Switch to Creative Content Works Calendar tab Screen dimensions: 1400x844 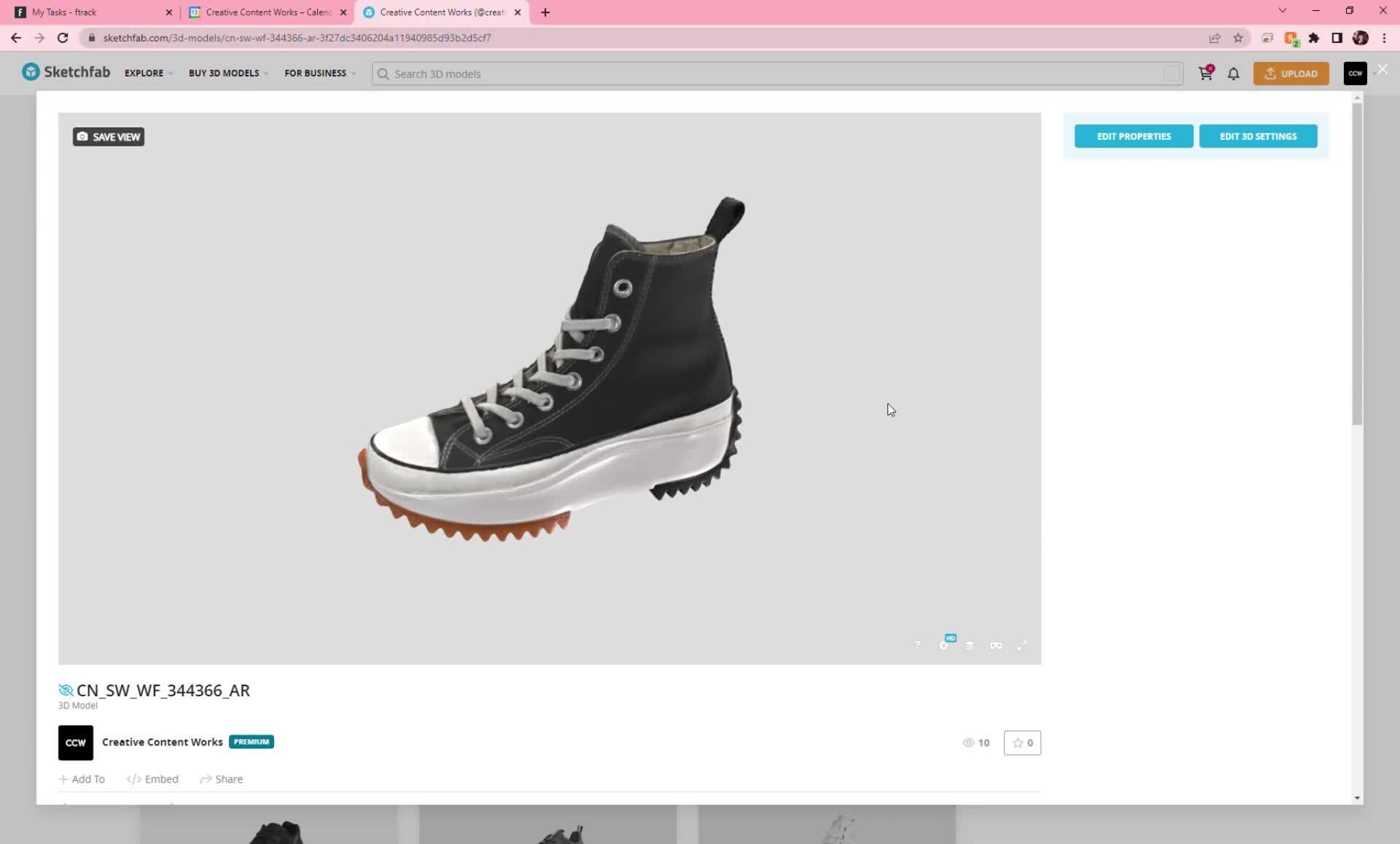click(x=262, y=12)
